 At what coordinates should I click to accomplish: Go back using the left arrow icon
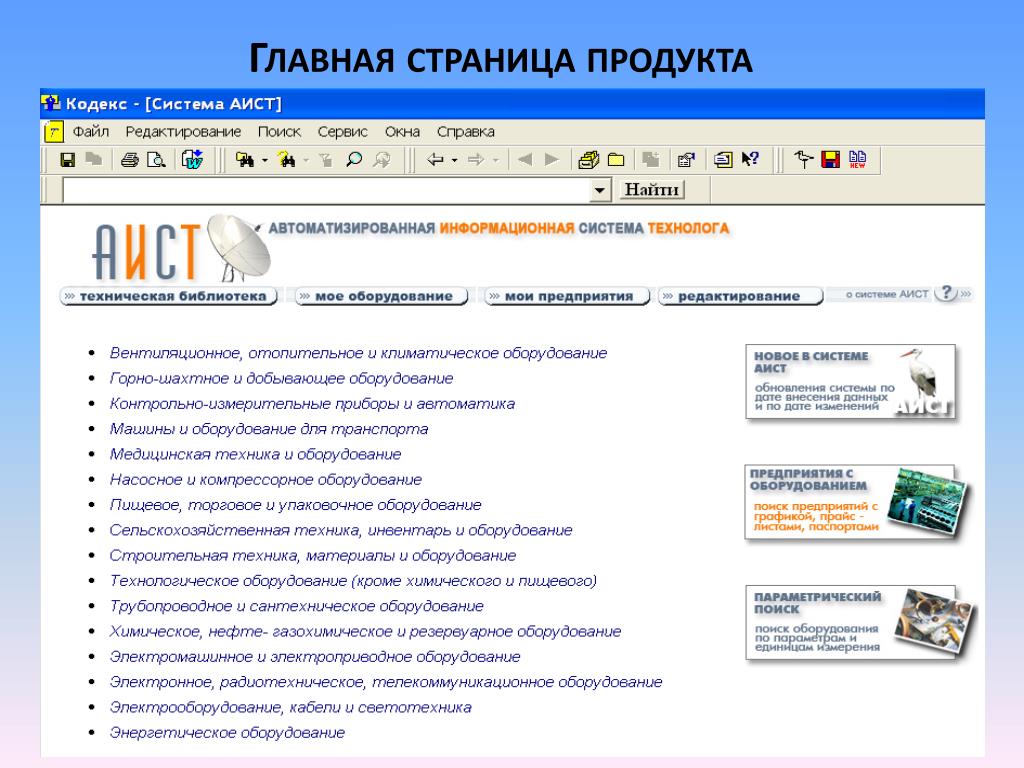[x=435, y=159]
